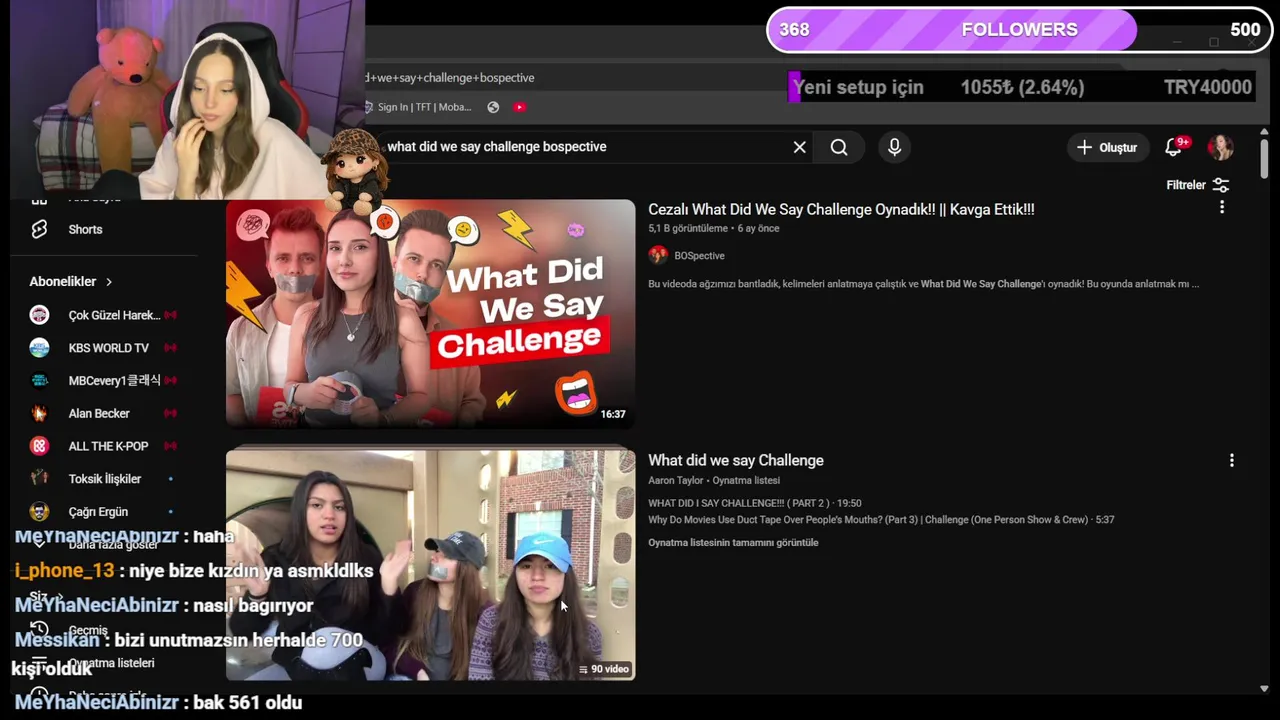Click MBCevery1 channel avatar
This screenshot has height=720, width=1280.
coord(39,380)
